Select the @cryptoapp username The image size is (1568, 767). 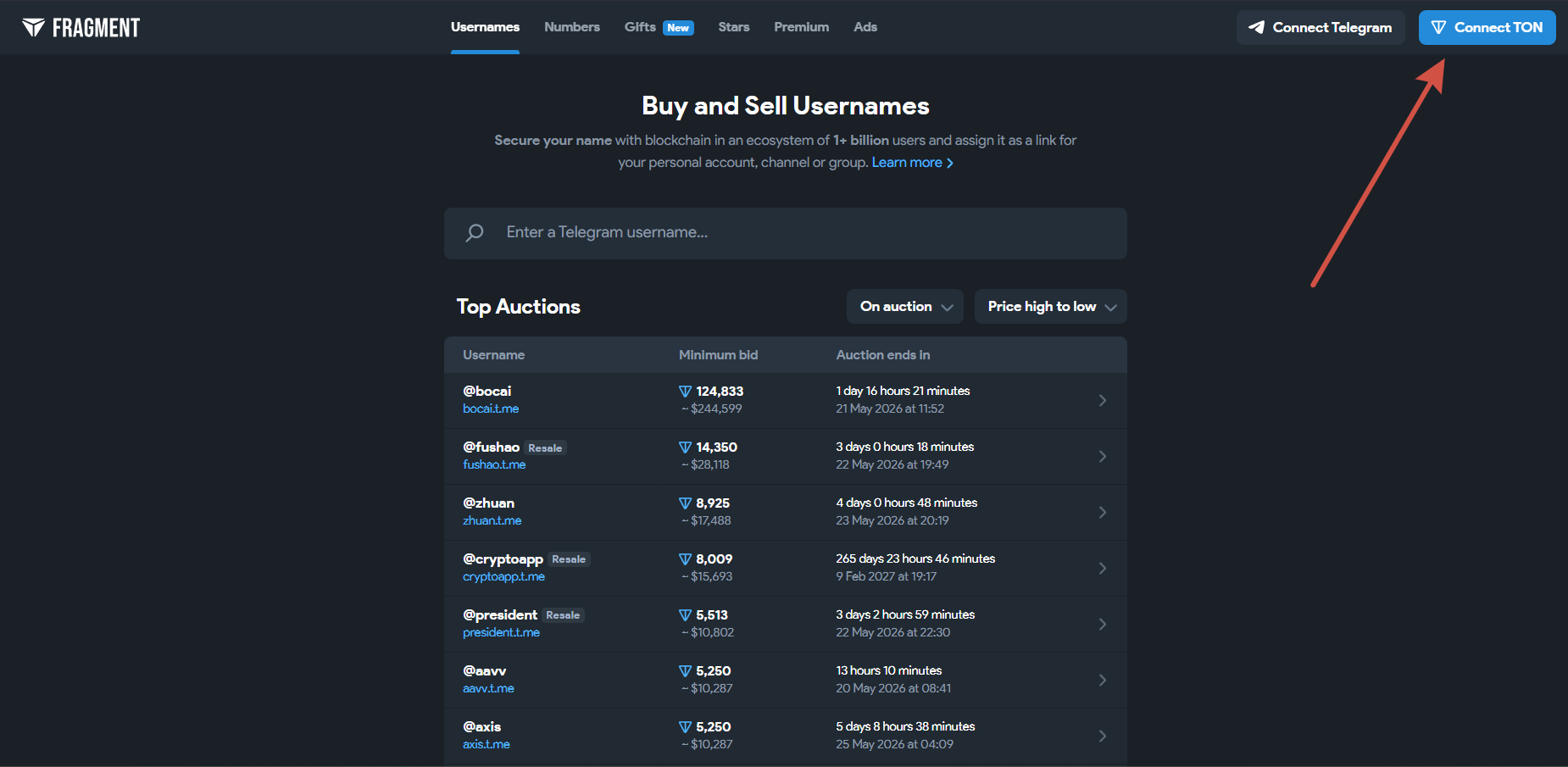[503, 559]
